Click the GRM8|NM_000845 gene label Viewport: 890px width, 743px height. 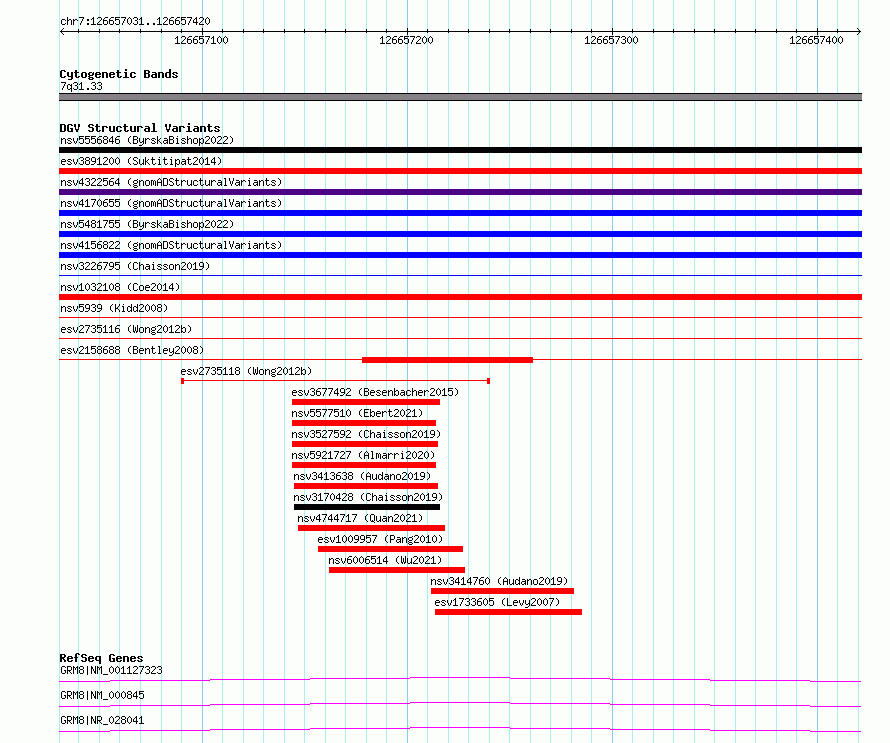coord(102,695)
